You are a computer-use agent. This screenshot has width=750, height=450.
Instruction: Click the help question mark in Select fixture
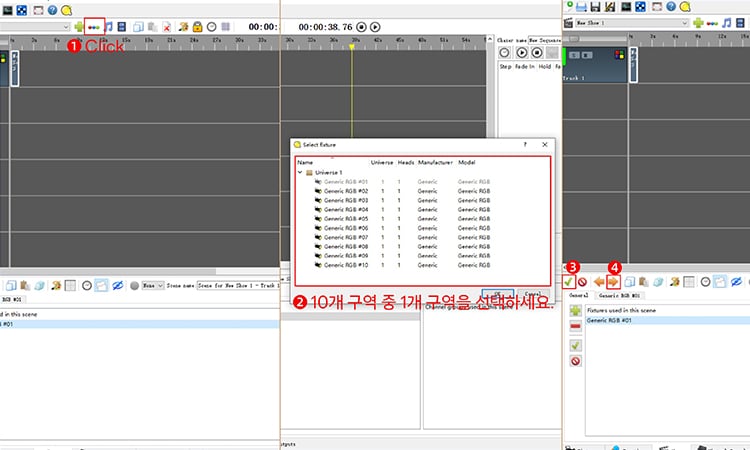click(525, 144)
